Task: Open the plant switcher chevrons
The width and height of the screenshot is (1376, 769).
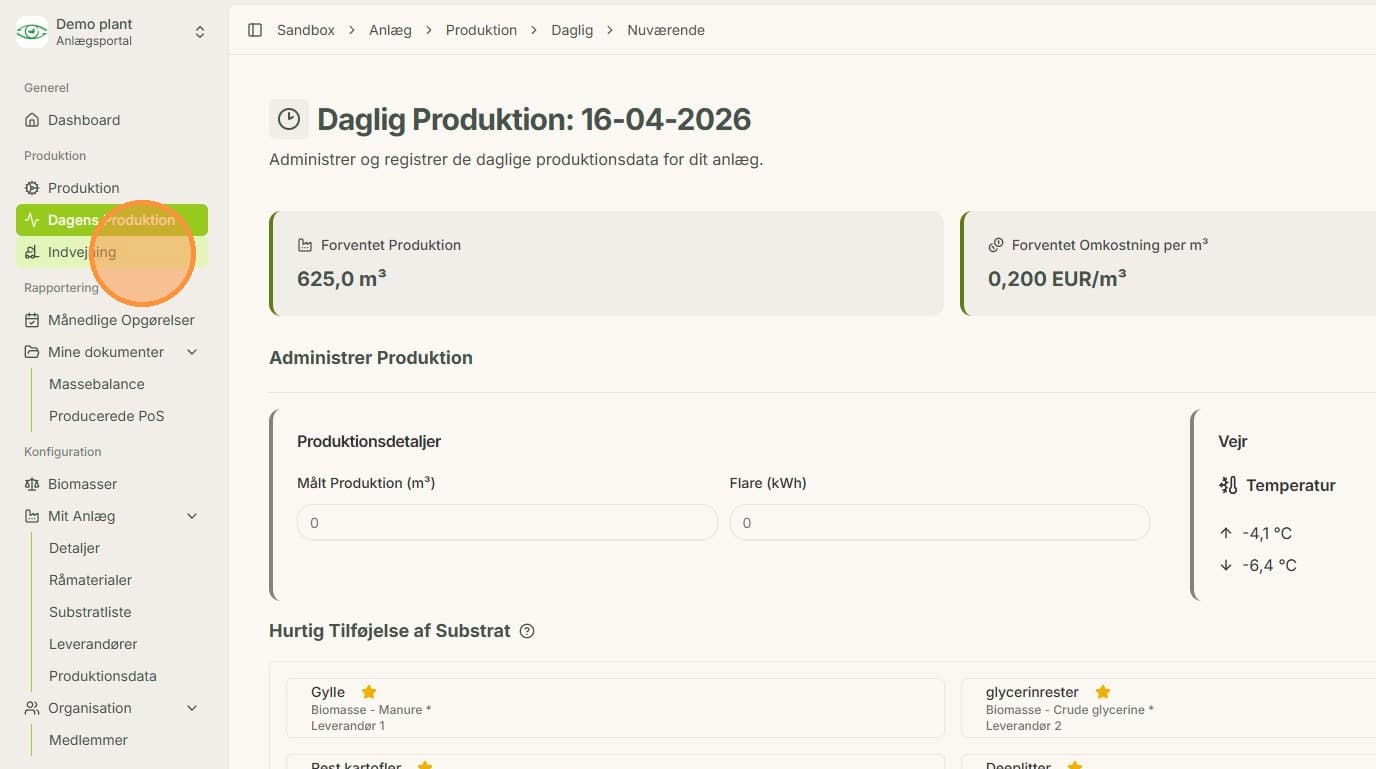Action: (200, 32)
